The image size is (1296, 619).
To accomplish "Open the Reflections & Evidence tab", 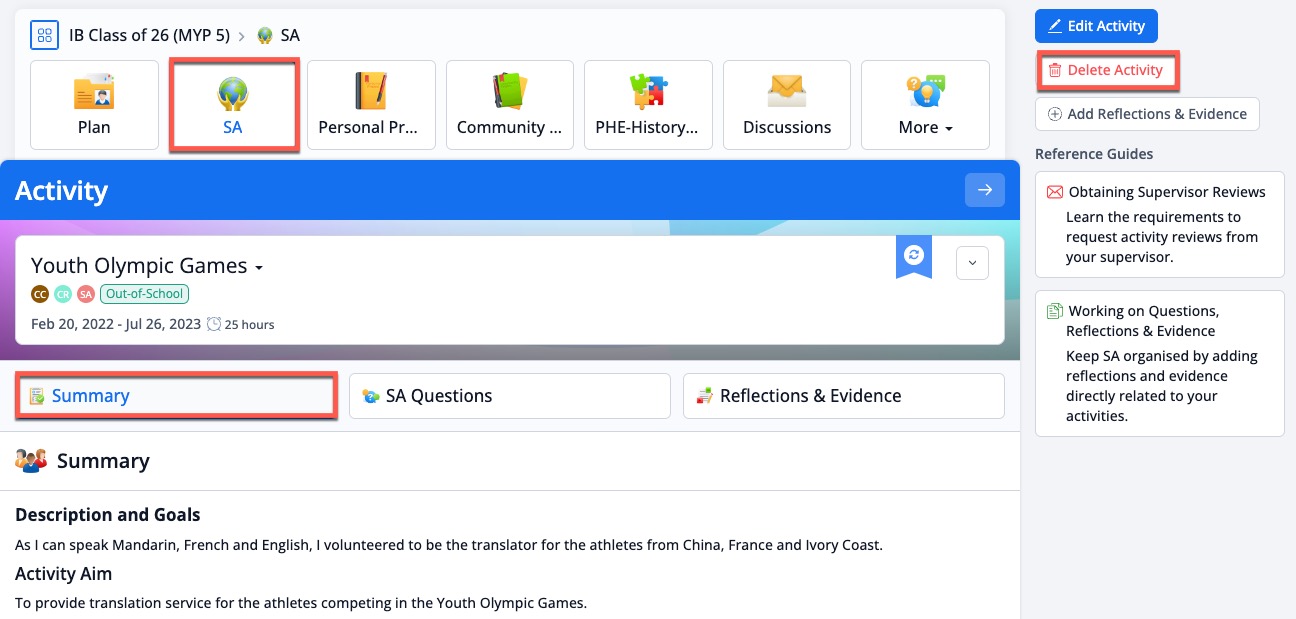I will (x=843, y=395).
